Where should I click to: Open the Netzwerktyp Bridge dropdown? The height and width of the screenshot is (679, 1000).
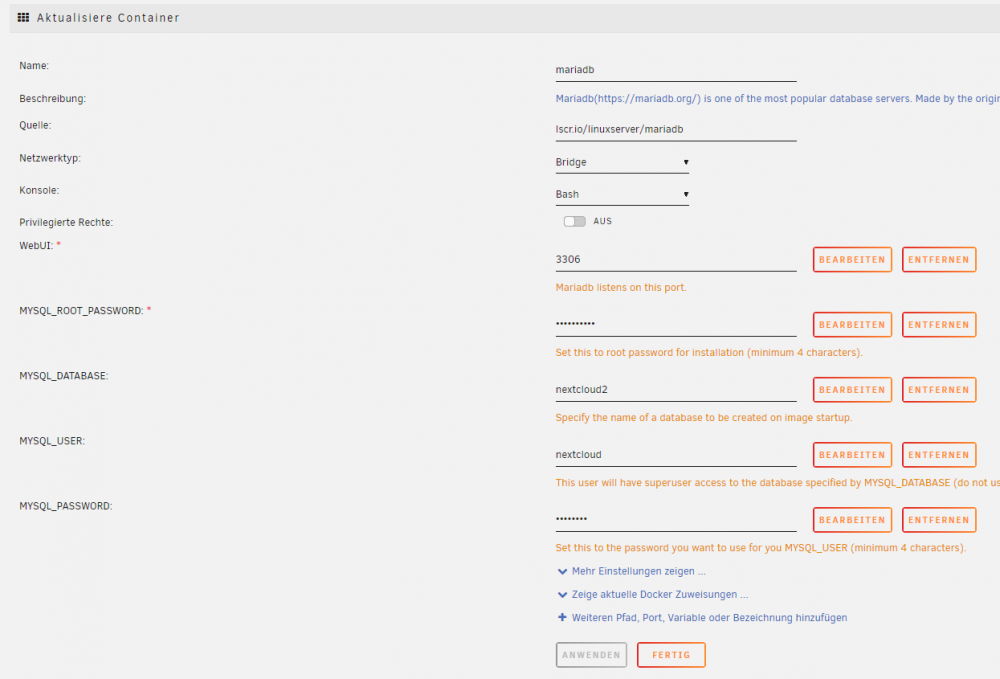(622, 163)
